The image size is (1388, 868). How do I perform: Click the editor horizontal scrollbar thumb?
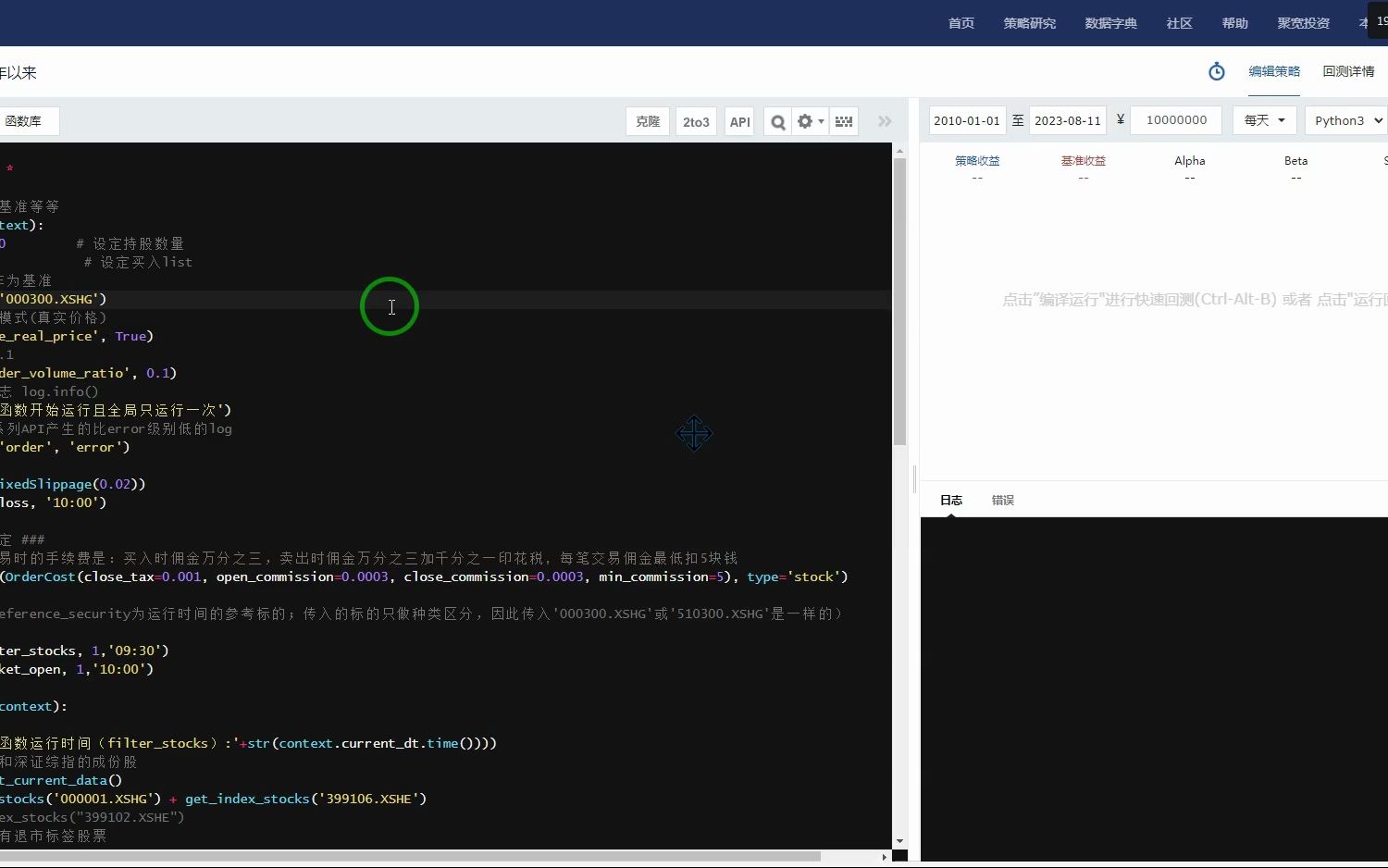point(410,856)
